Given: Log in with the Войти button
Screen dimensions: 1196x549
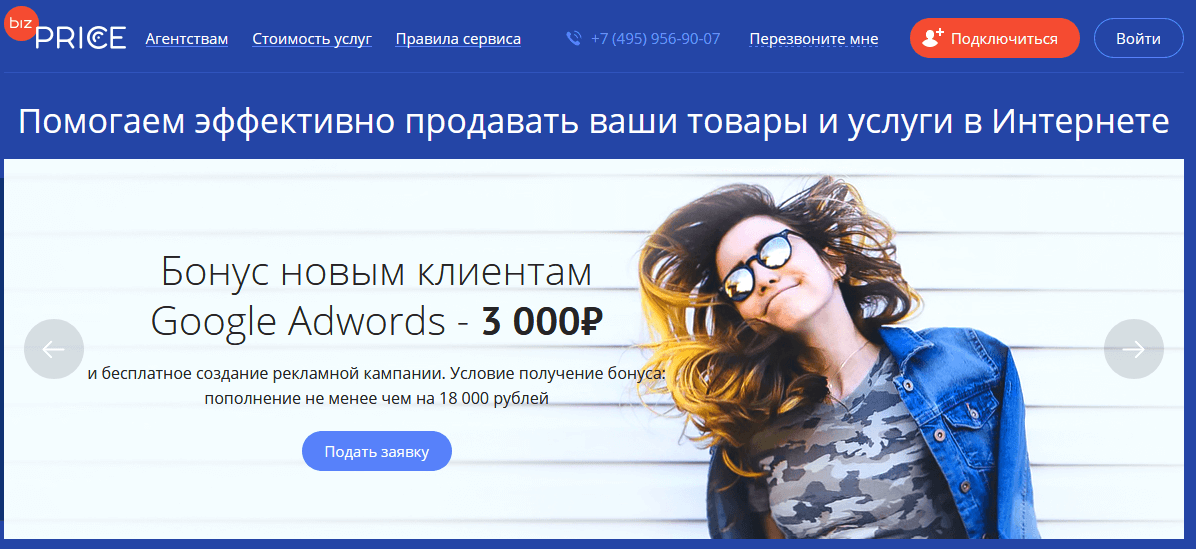Looking at the screenshot, I should click(1138, 38).
